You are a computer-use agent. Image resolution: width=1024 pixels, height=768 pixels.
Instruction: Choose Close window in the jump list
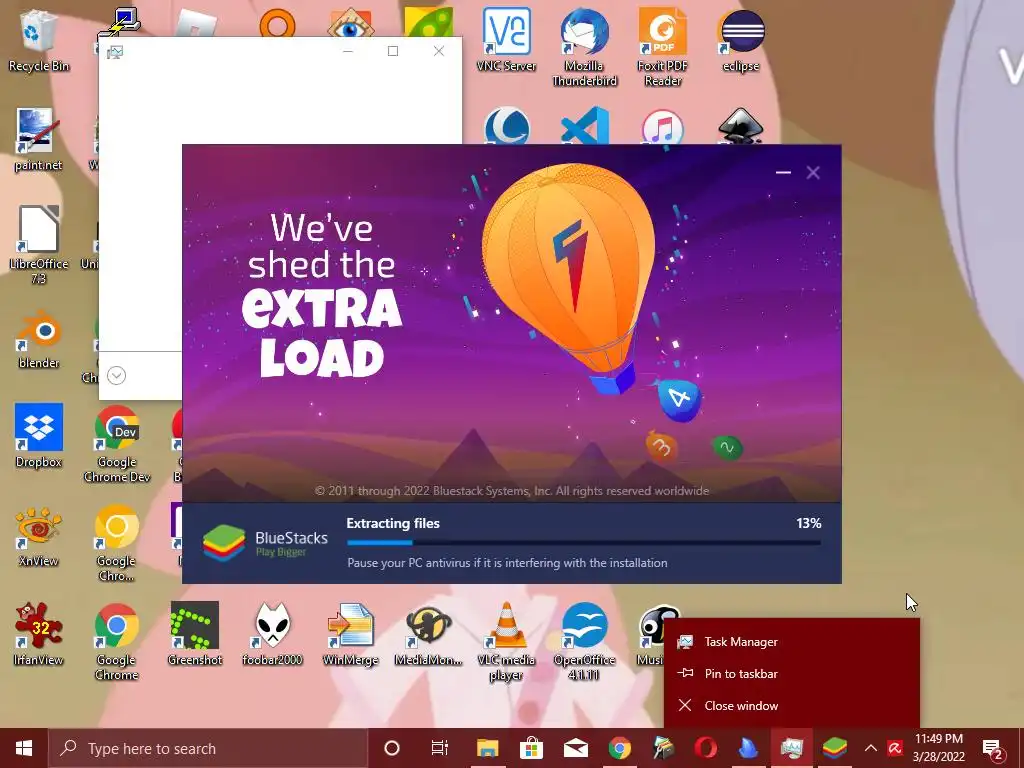(792, 705)
